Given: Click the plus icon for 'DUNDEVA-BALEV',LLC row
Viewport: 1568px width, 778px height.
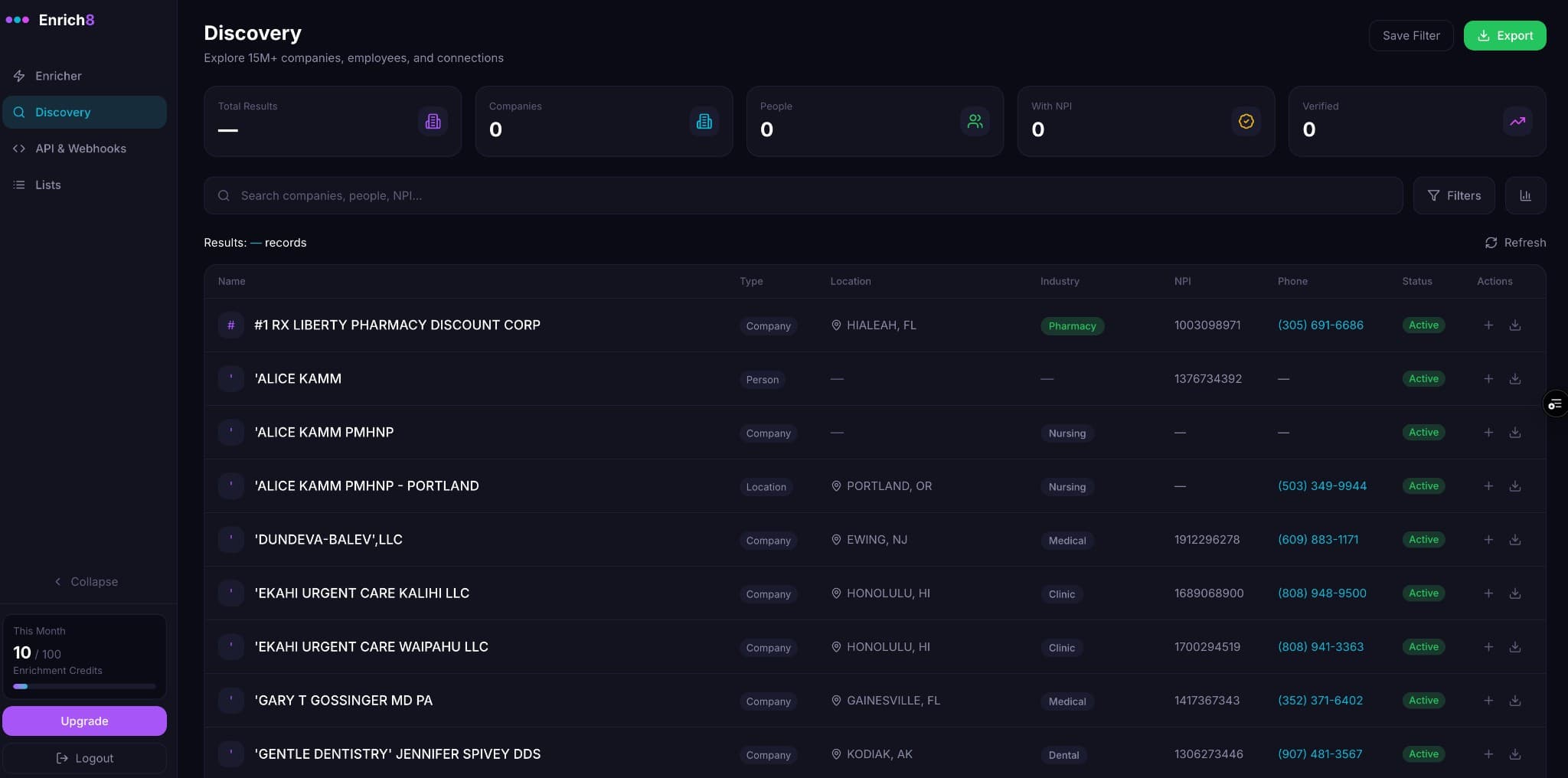Looking at the screenshot, I should coord(1488,540).
